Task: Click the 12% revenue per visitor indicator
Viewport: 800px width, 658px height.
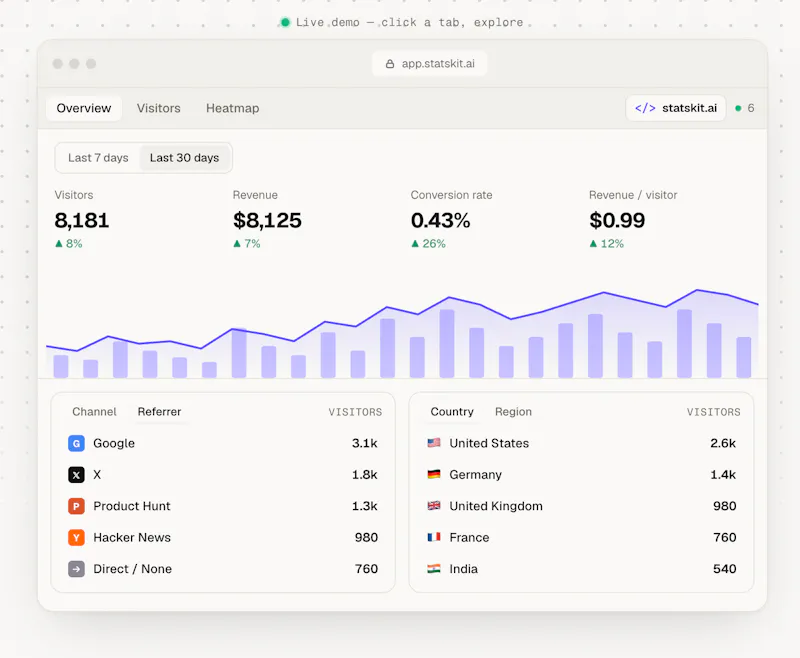Action: pyautogui.click(x=607, y=244)
